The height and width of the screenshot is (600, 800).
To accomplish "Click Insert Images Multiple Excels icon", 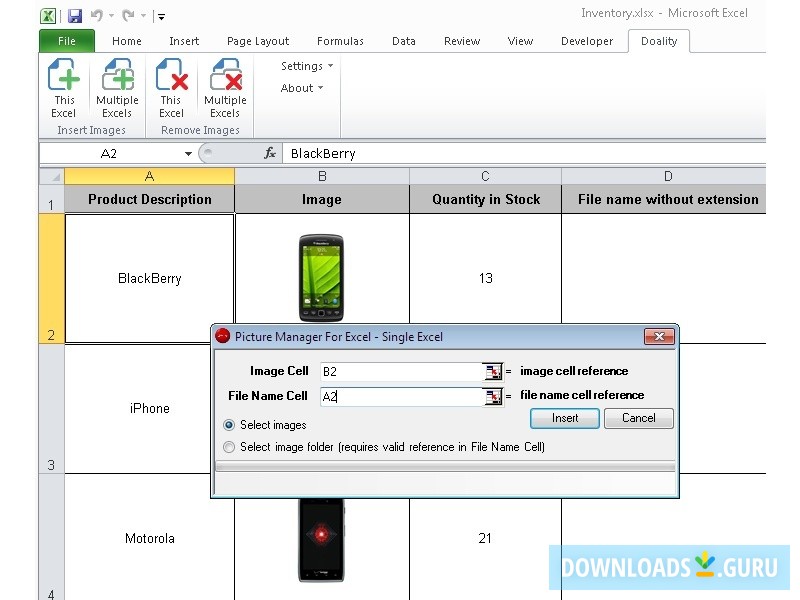I will (117, 88).
